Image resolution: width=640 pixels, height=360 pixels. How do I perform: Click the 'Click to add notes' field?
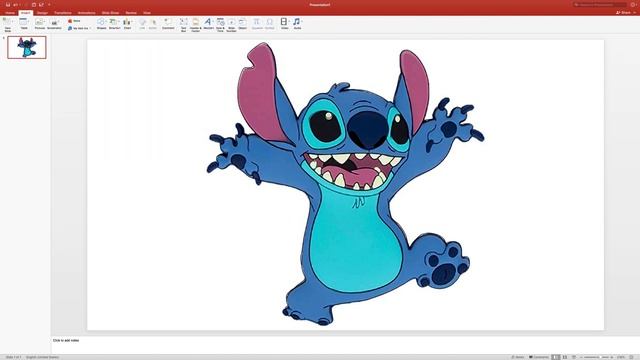coord(66,340)
